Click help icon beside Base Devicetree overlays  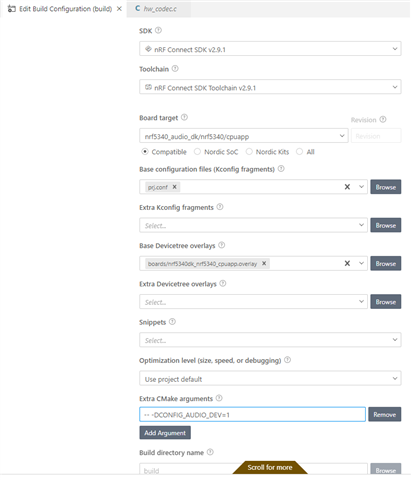tap(221, 245)
